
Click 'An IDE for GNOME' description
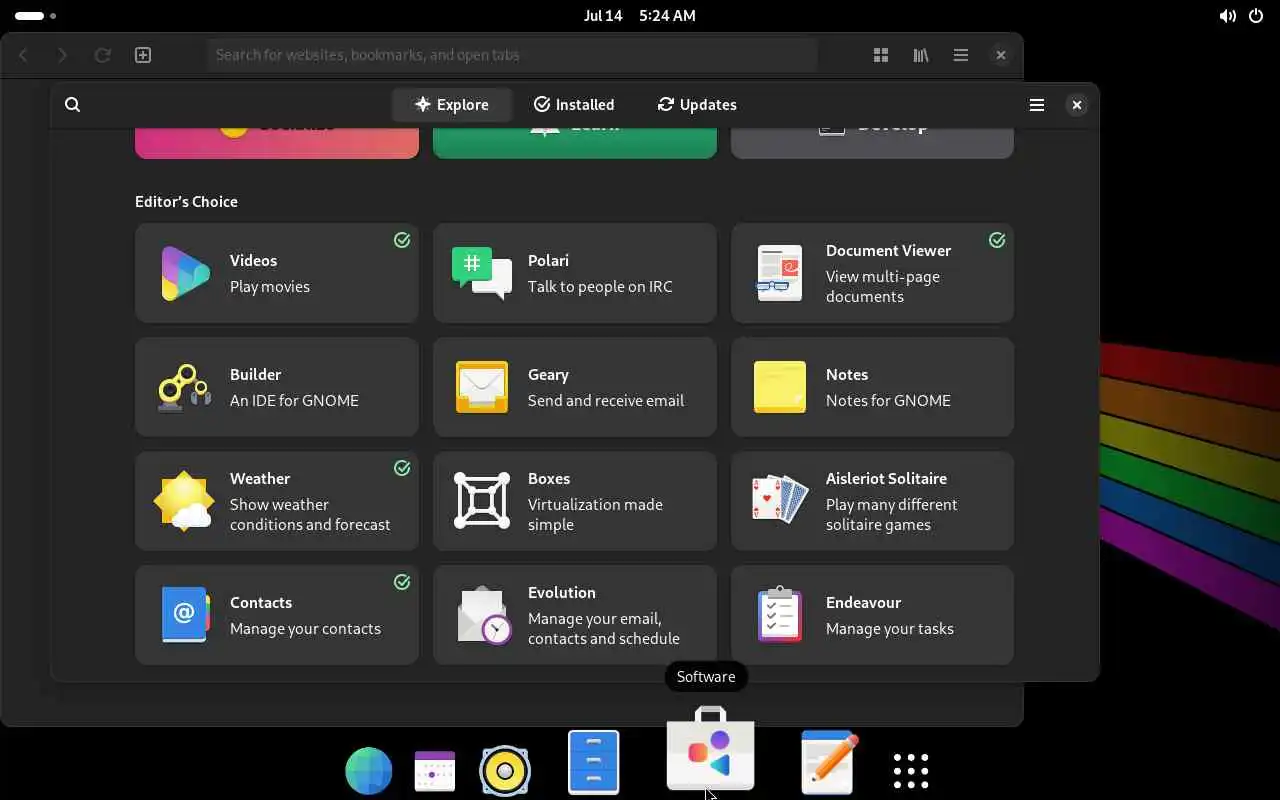coord(294,401)
